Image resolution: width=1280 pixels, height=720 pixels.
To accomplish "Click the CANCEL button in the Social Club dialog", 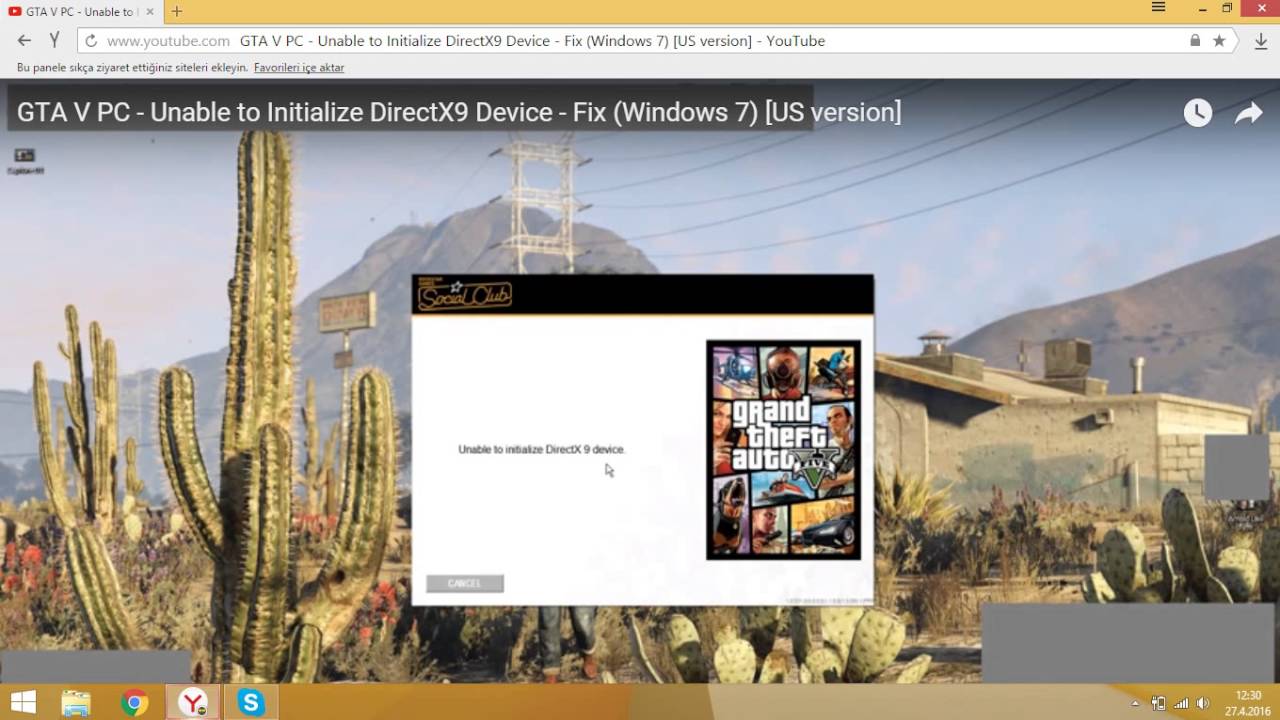I will pos(465,583).
